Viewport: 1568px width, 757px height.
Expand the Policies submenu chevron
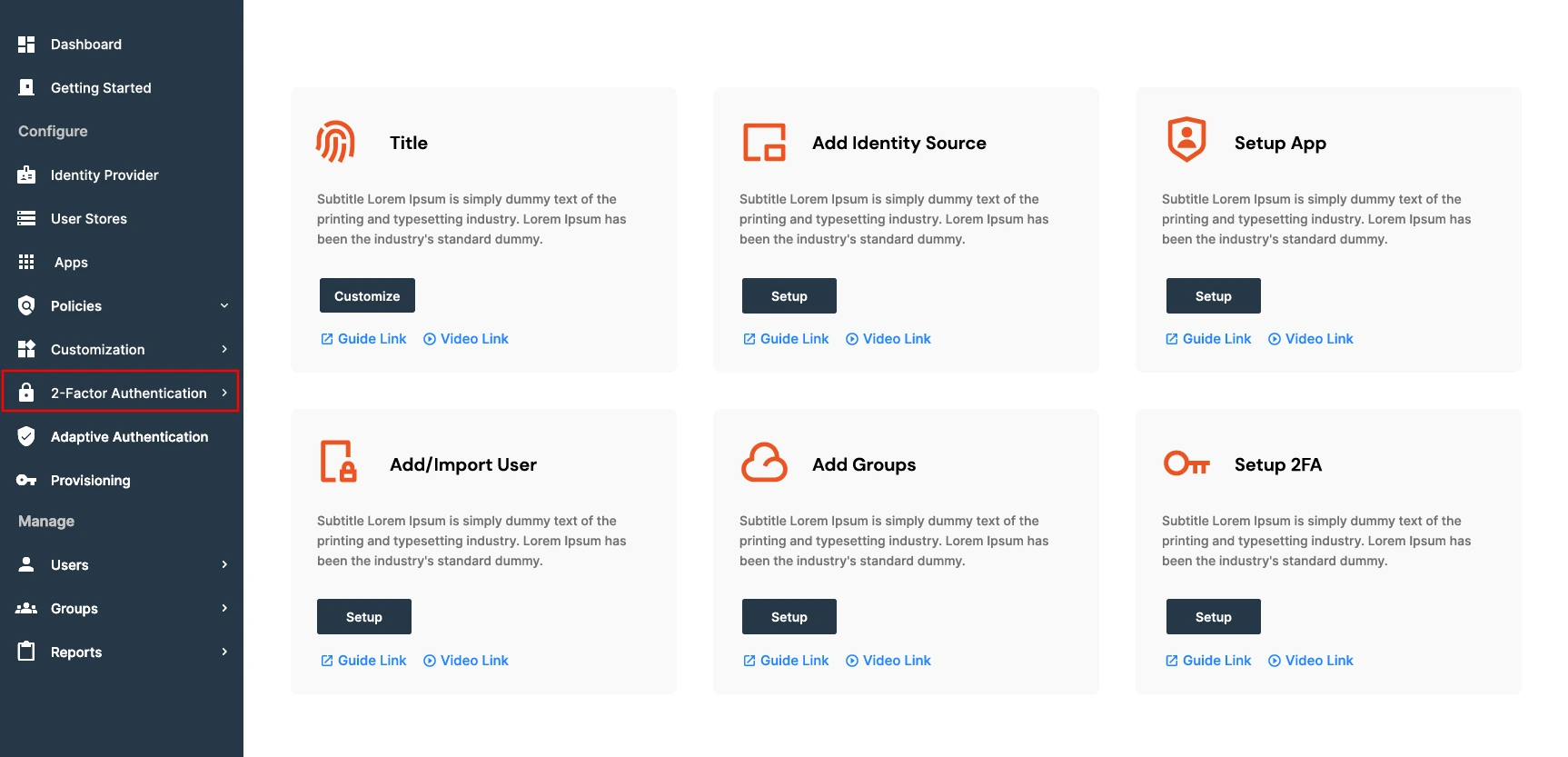(224, 305)
